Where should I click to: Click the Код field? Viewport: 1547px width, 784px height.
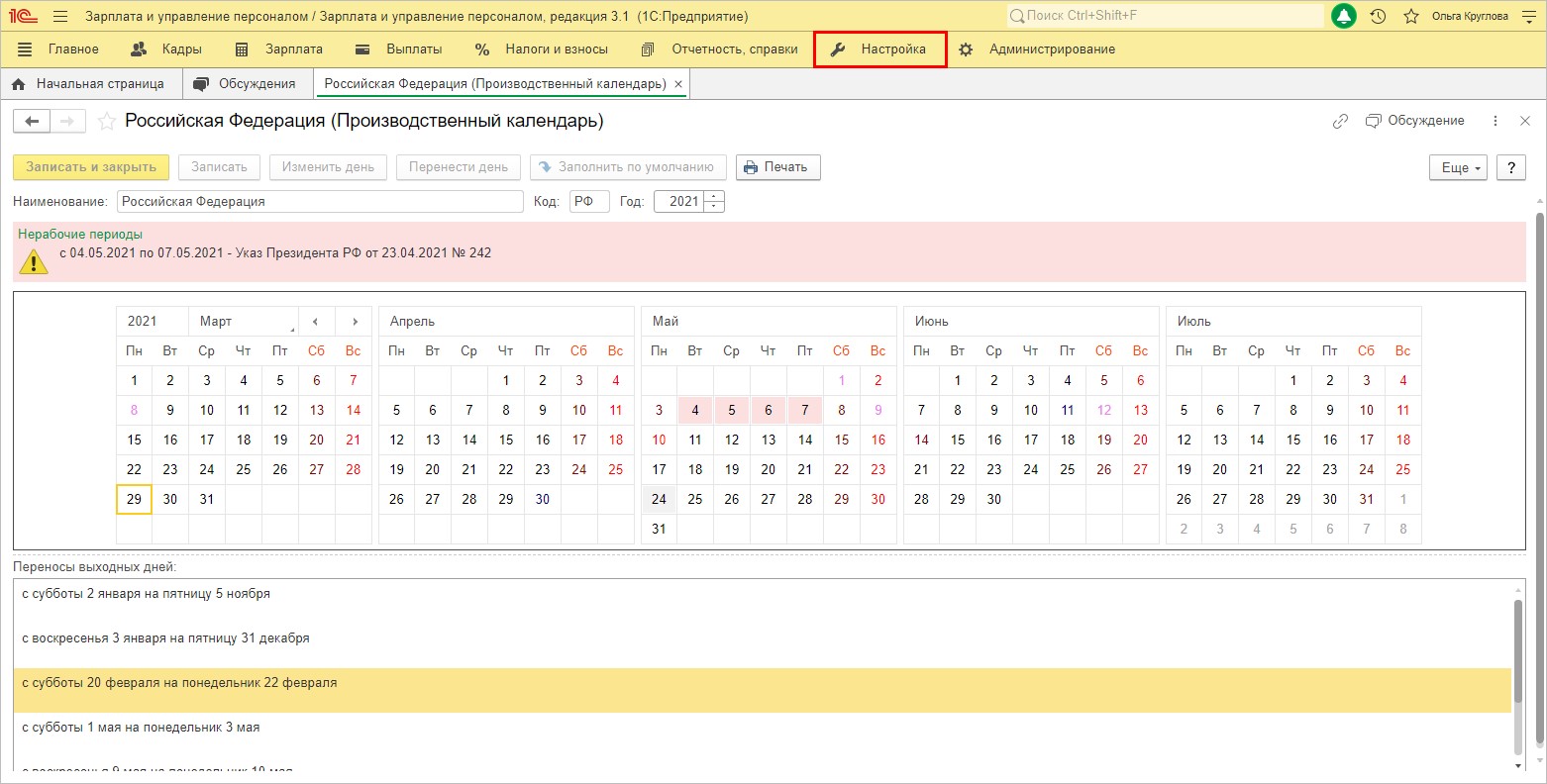(589, 201)
